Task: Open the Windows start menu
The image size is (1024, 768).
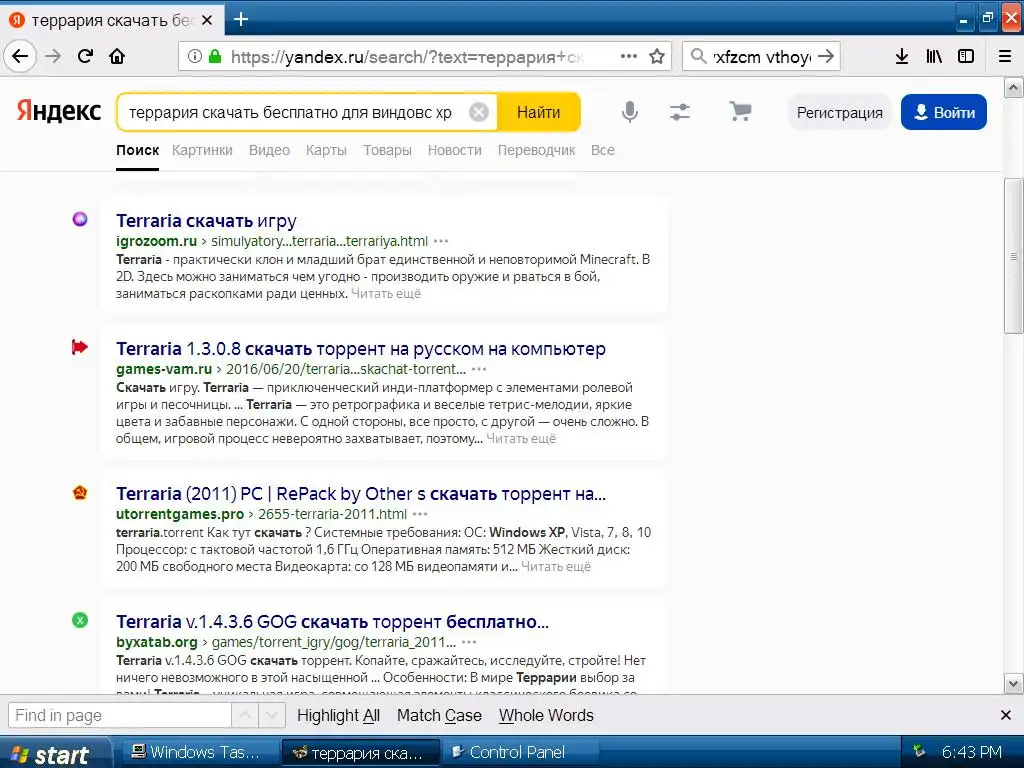Action: 55,754
